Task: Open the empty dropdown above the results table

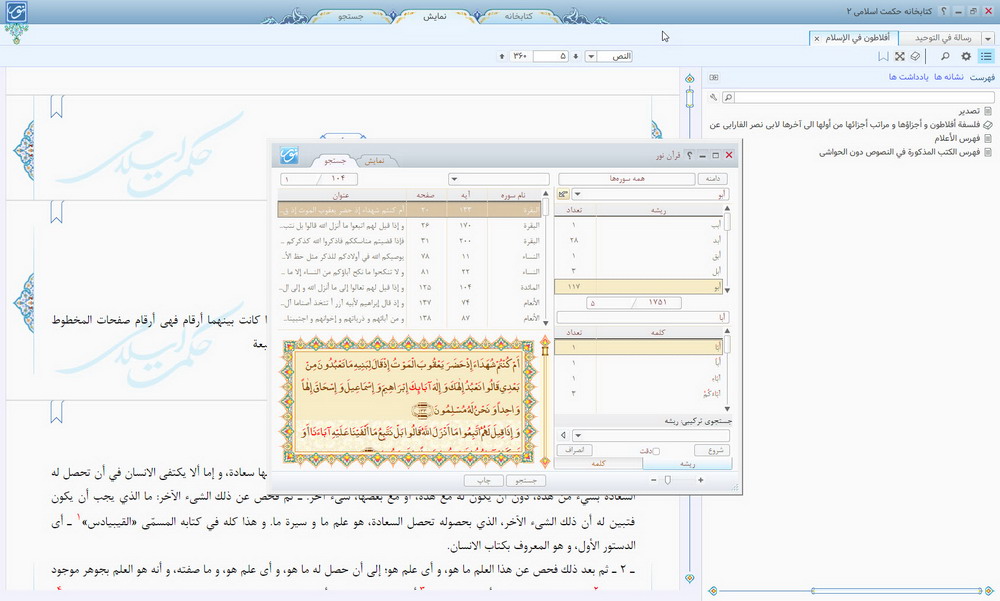Action: tap(453, 179)
